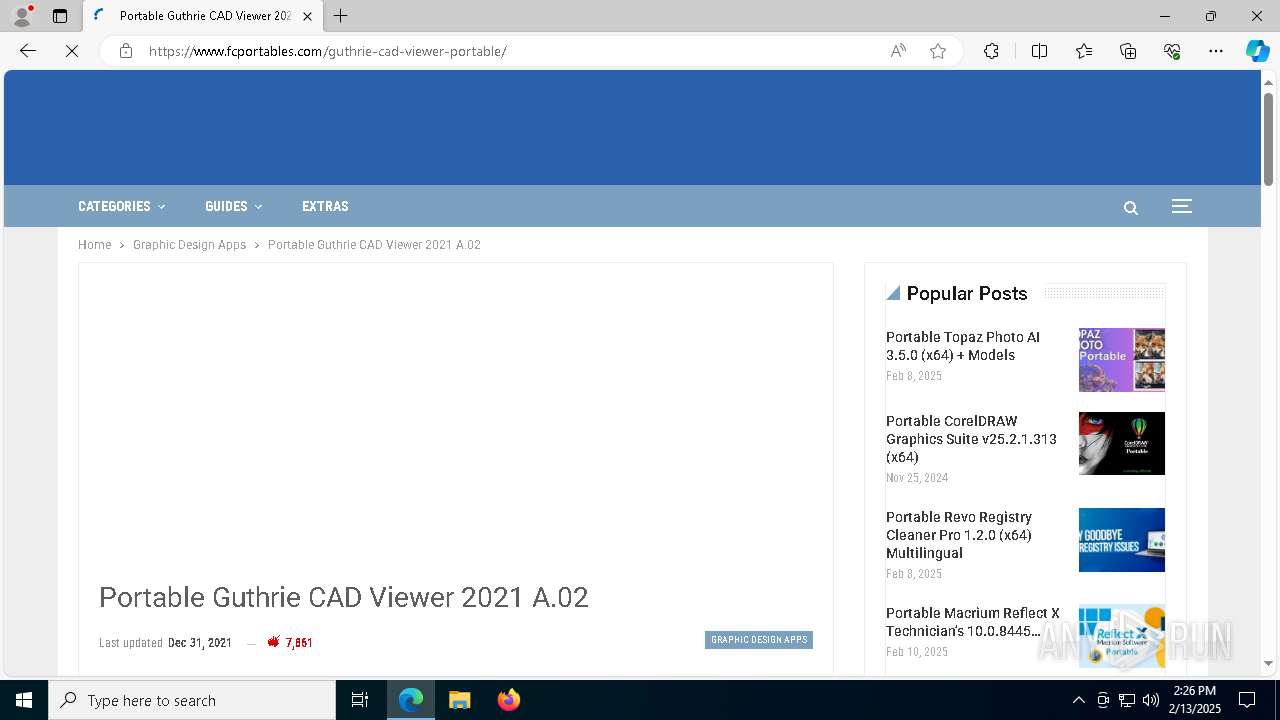Open CorelDRAW post thumbnail

(1122, 443)
